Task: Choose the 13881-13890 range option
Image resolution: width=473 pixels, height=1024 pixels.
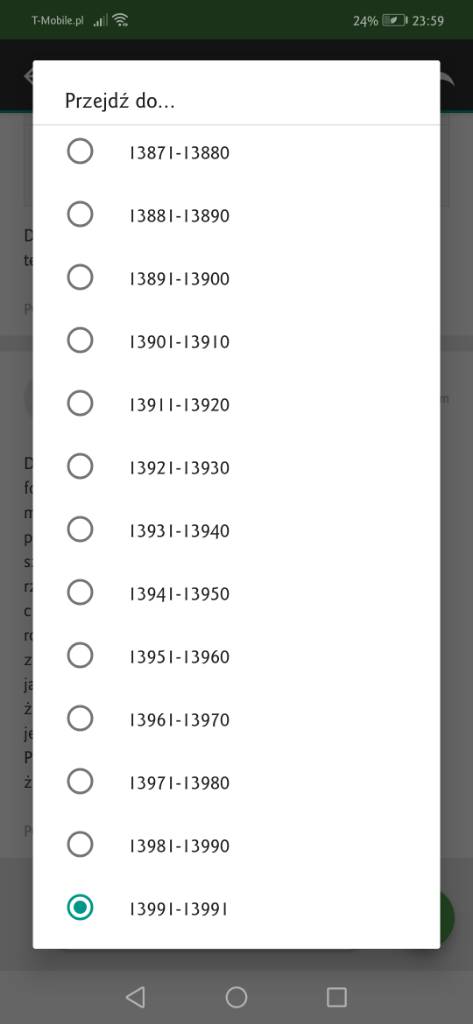Action: pyautogui.click(x=236, y=215)
